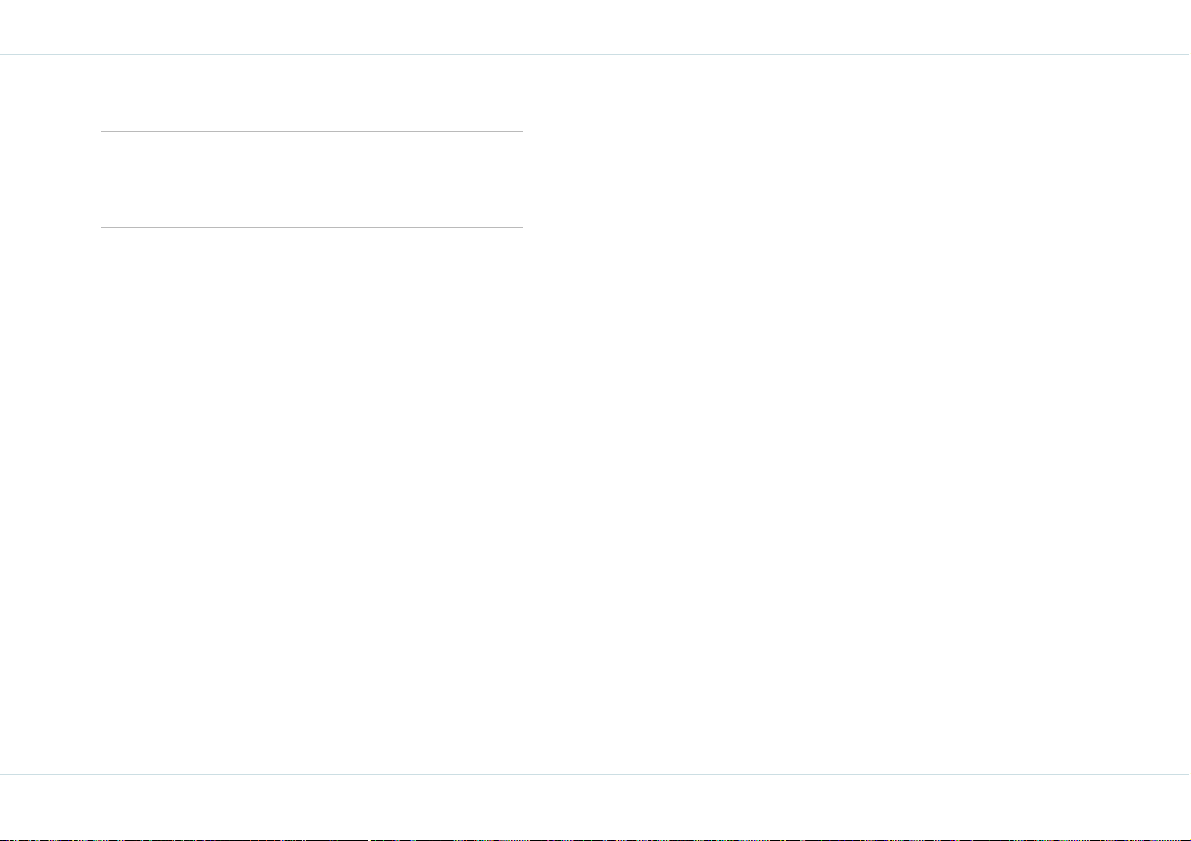
Task: Click the empty header strip above the top divider
Action: (x=596, y=27)
